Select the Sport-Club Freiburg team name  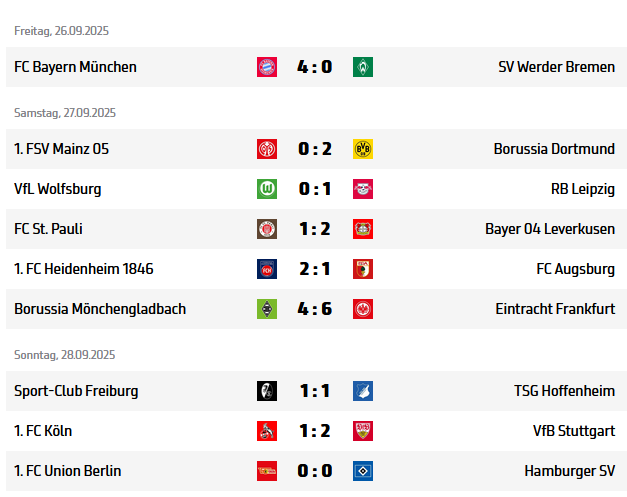coord(76,391)
